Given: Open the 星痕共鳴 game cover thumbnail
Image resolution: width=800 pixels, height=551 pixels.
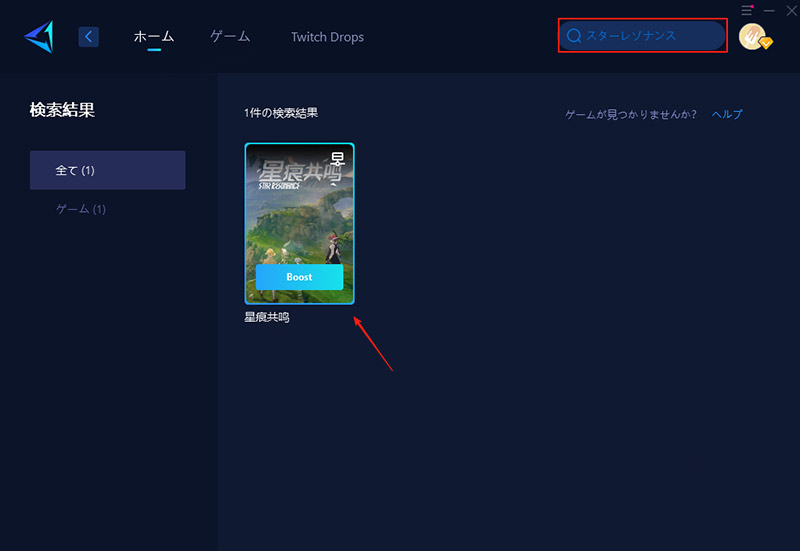Looking at the screenshot, I should tap(299, 223).
